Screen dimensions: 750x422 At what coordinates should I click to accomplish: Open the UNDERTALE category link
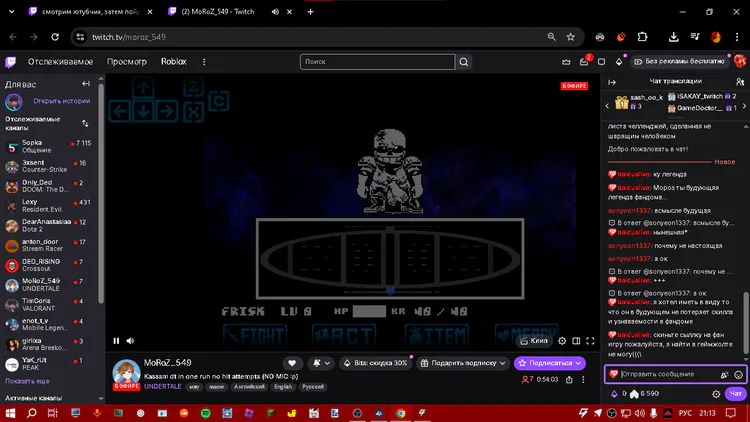click(163, 386)
